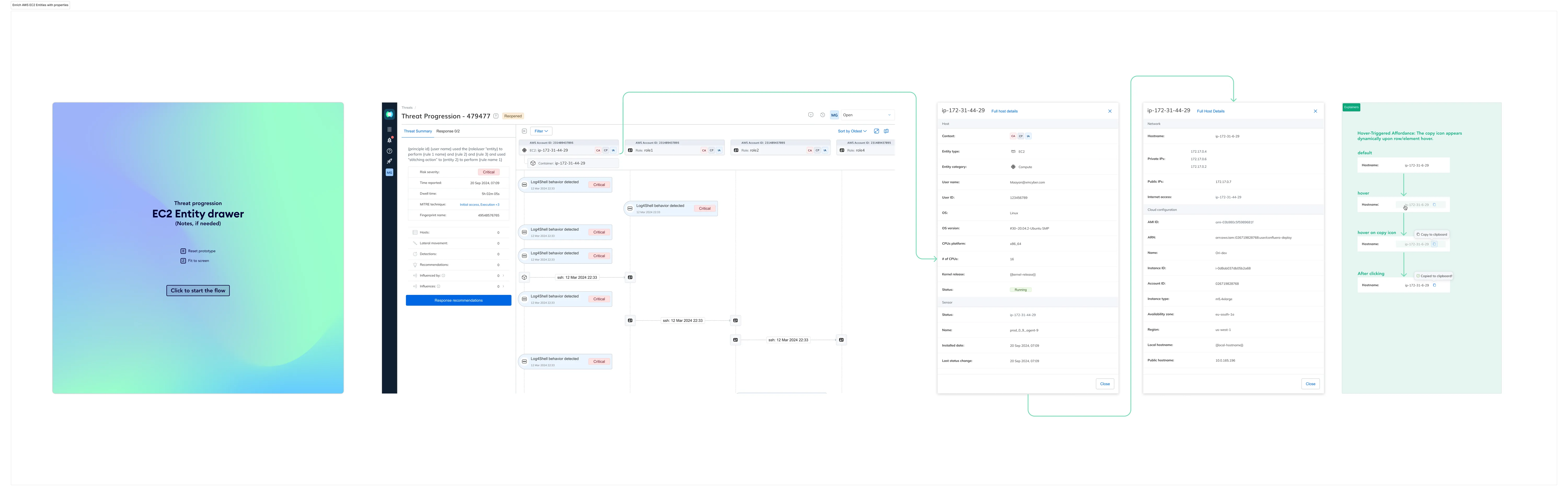Open the history clock icon in the header
Viewport: 1568px width, 496px height.
pyautogui.click(x=822, y=115)
